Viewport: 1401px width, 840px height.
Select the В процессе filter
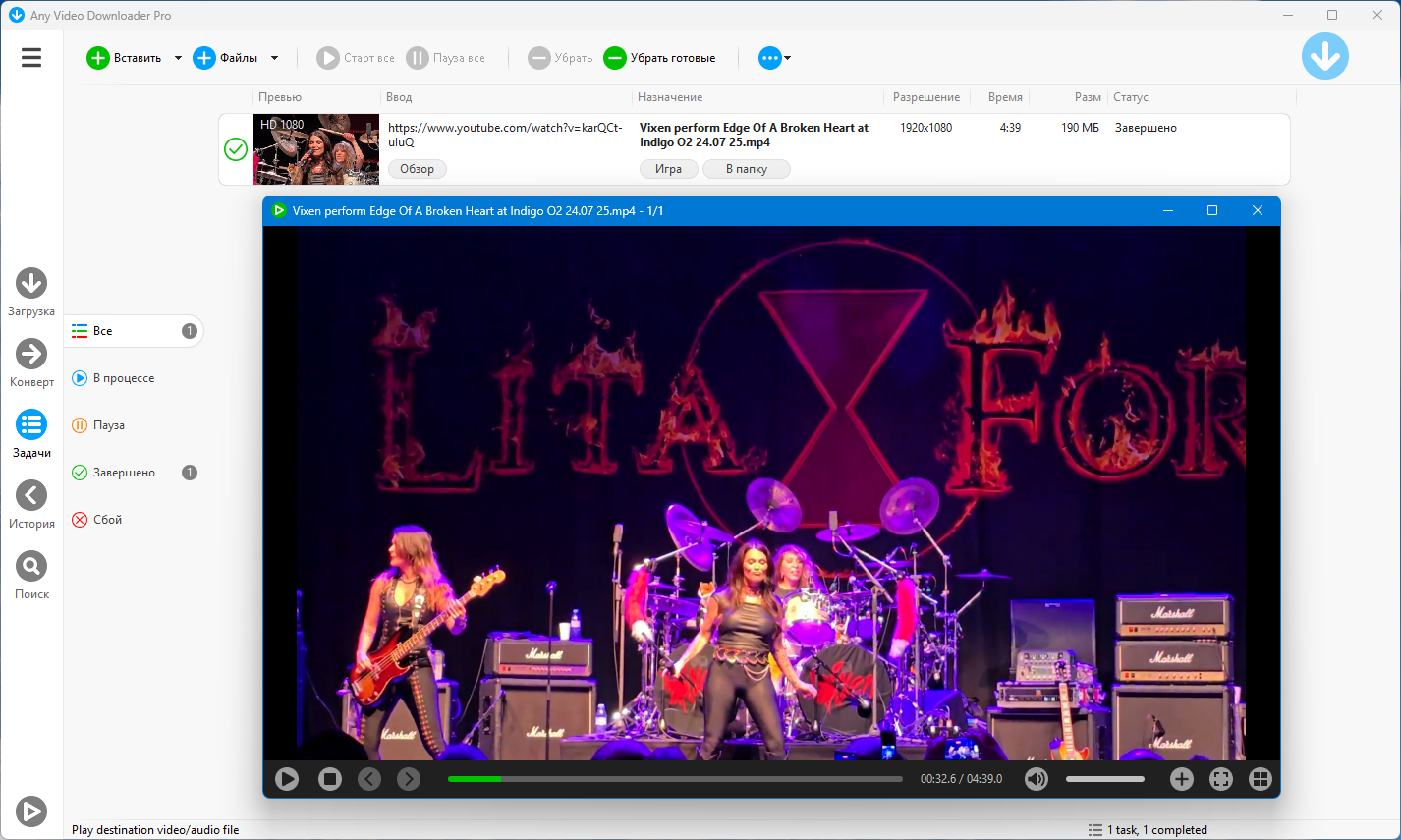(123, 378)
